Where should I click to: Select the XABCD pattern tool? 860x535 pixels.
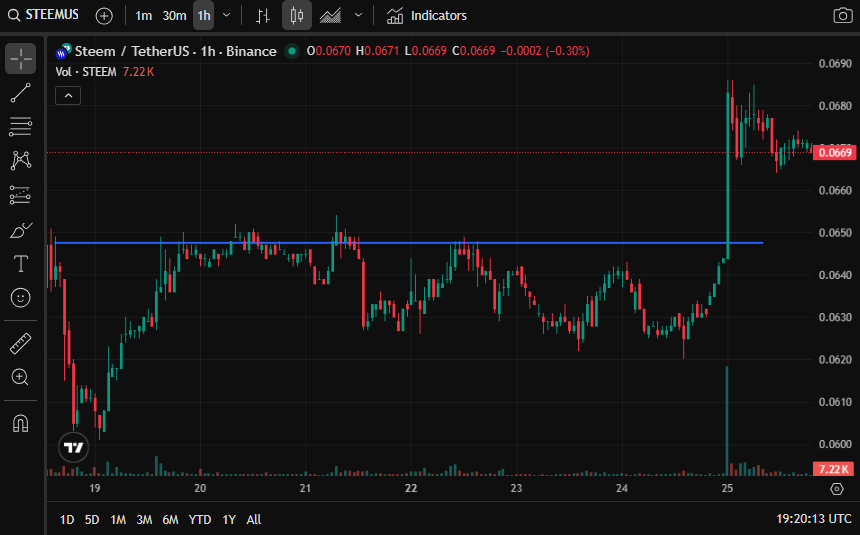coord(20,161)
